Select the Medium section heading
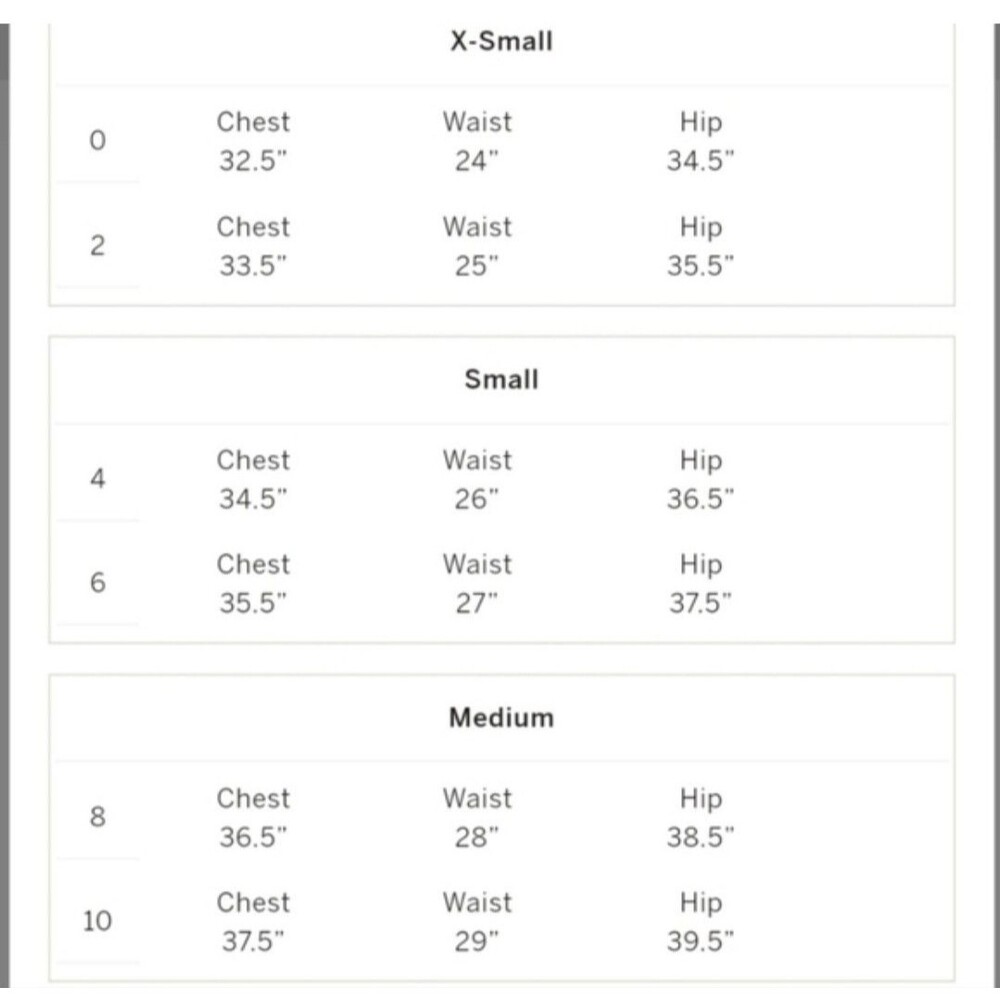Screen dimensions: 1000x1000 tap(501, 717)
